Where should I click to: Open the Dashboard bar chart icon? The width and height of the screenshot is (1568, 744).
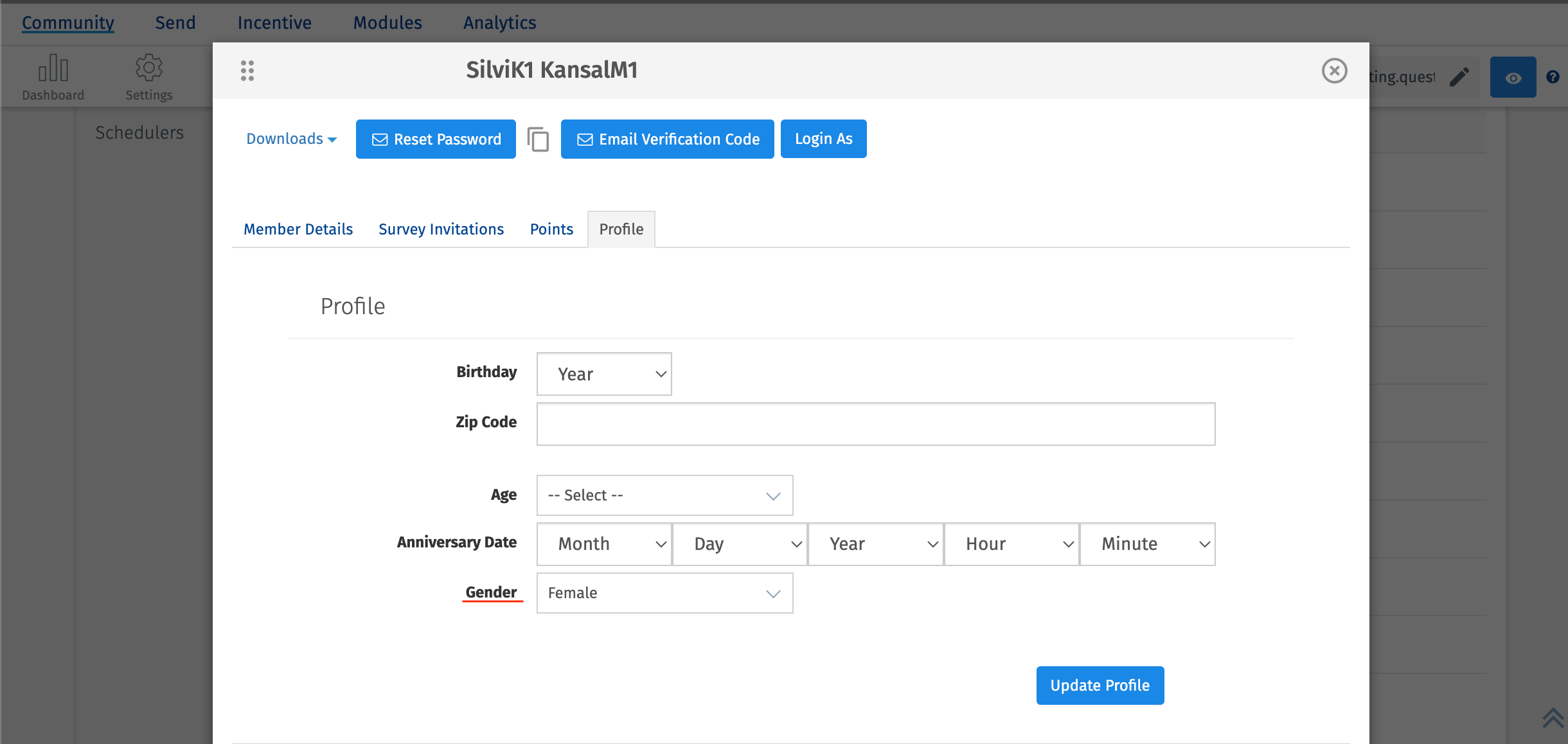(53, 69)
